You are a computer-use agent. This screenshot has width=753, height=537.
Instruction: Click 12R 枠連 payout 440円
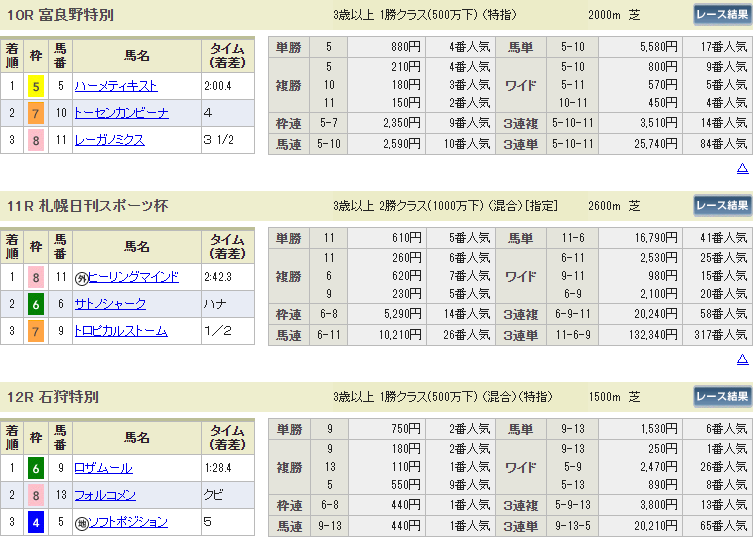click(x=406, y=505)
